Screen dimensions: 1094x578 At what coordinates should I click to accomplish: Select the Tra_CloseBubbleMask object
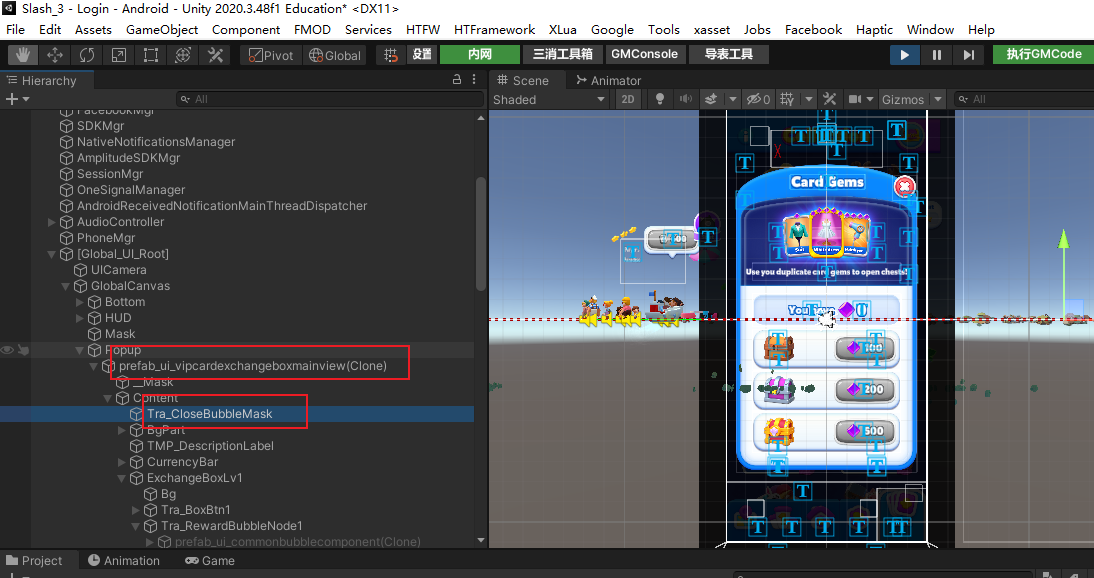point(209,414)
